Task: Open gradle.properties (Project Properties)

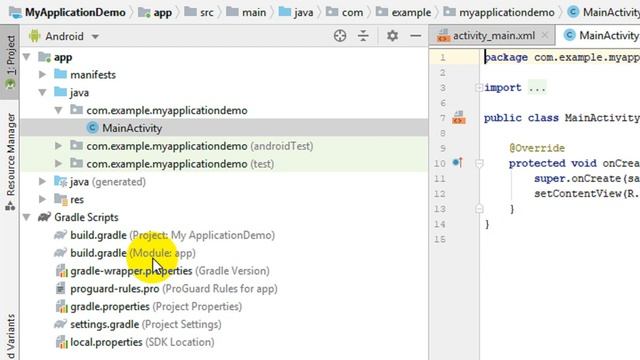Action: (x=156, y=307)
